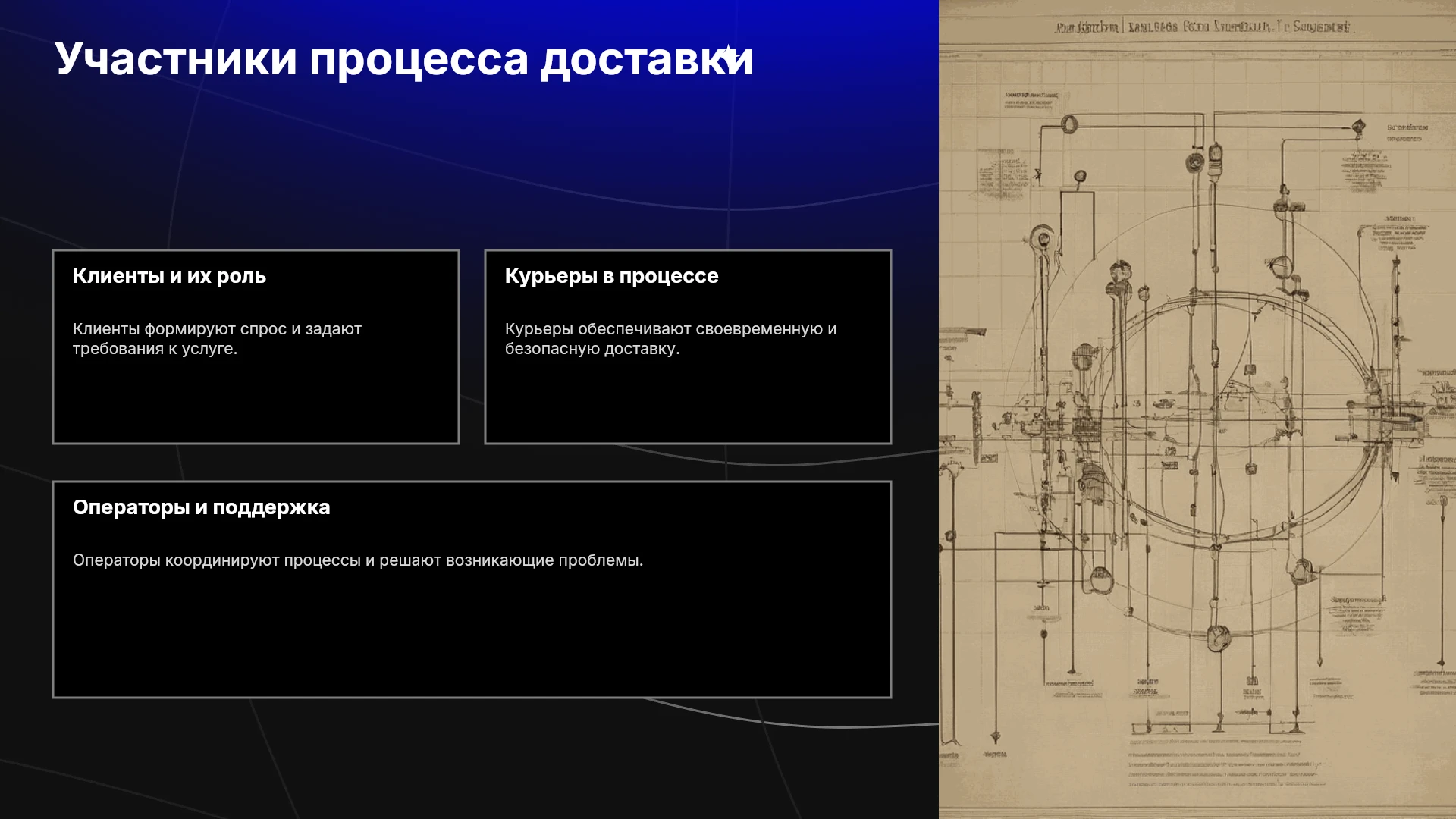Viewport: 1456px width, 819px height.
Task: Click the 'Операторы и поддержка' heading
Action: [201, 507]
